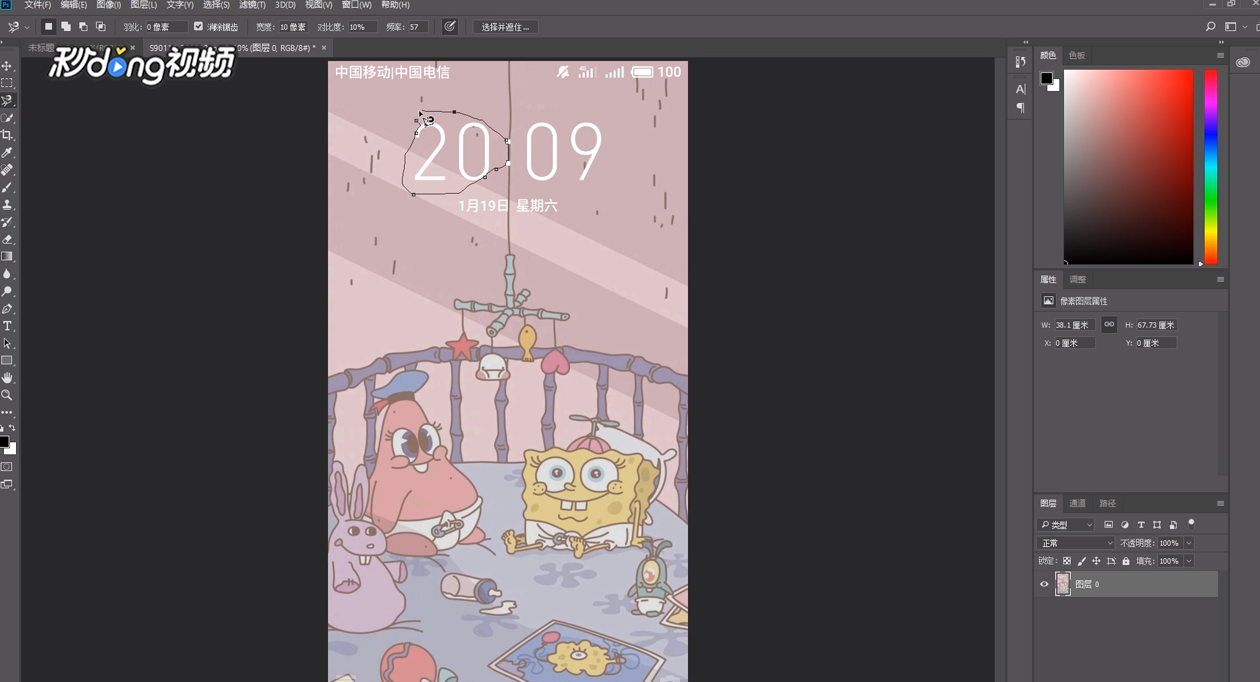Open the Color panel menu
This screenshot has height=682, width=1260.
pos(1220,55)
